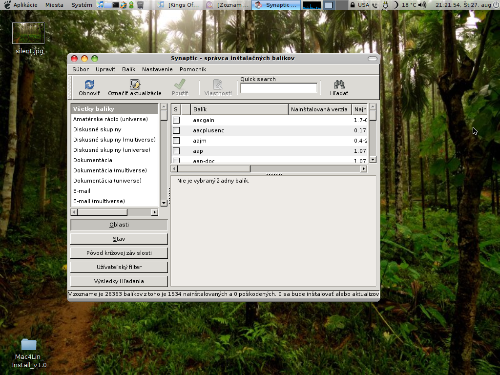The height and width of the screenshot is (375, 500).
Task: Select the aacgain package row
Action: [x=269, y=120]
